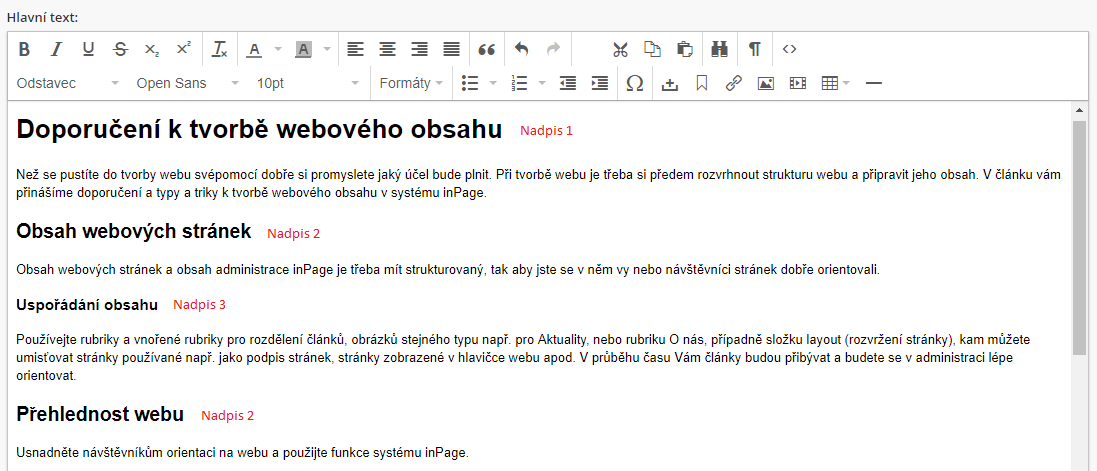Image resolution: width=1097 pixels, height=471 pixels.
Task: Expand bullet list style options
Action: [493, 83]
